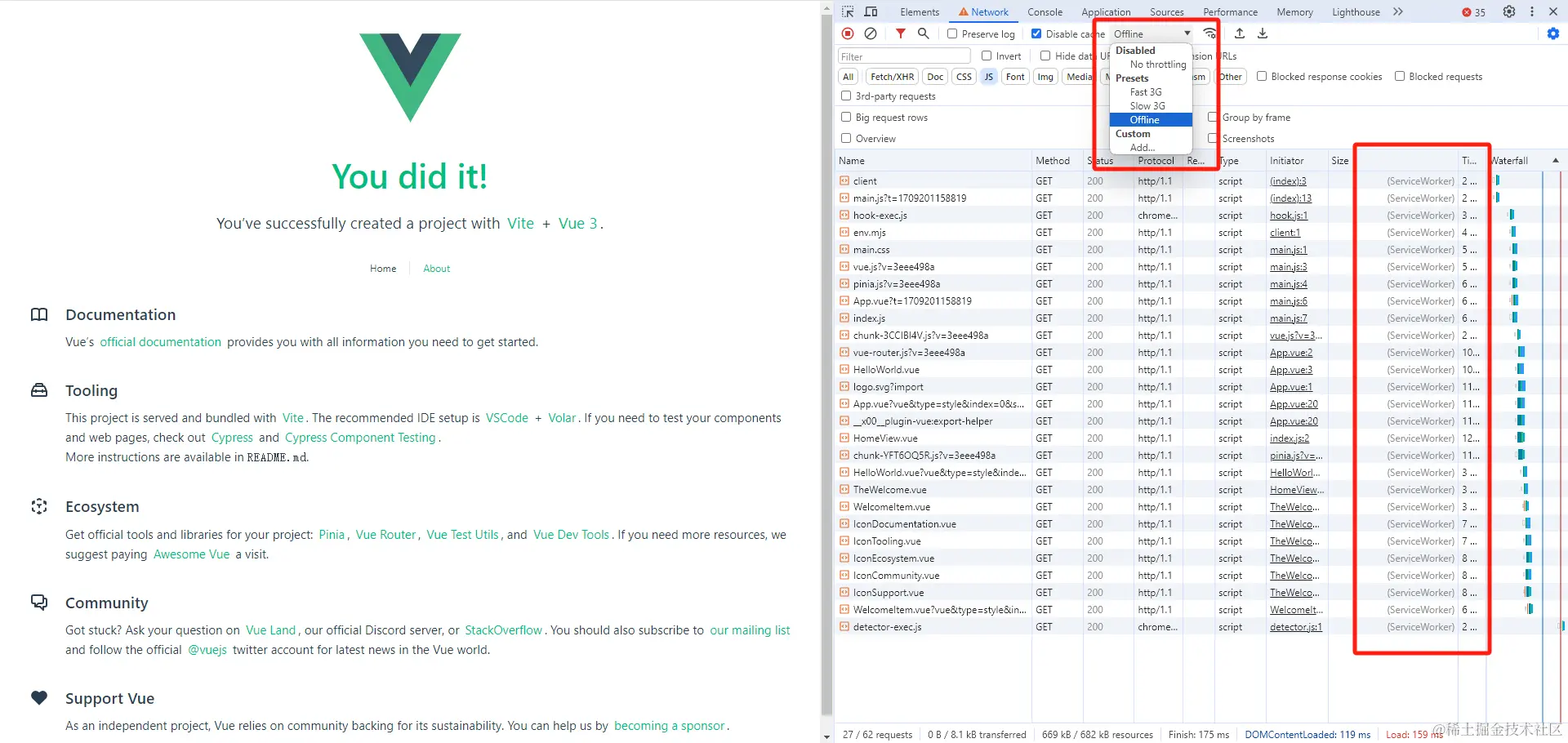The image size is (1568, 743).
Task: Open the network search magnifier
Action: pyautogui.click(x=923, y=33)
